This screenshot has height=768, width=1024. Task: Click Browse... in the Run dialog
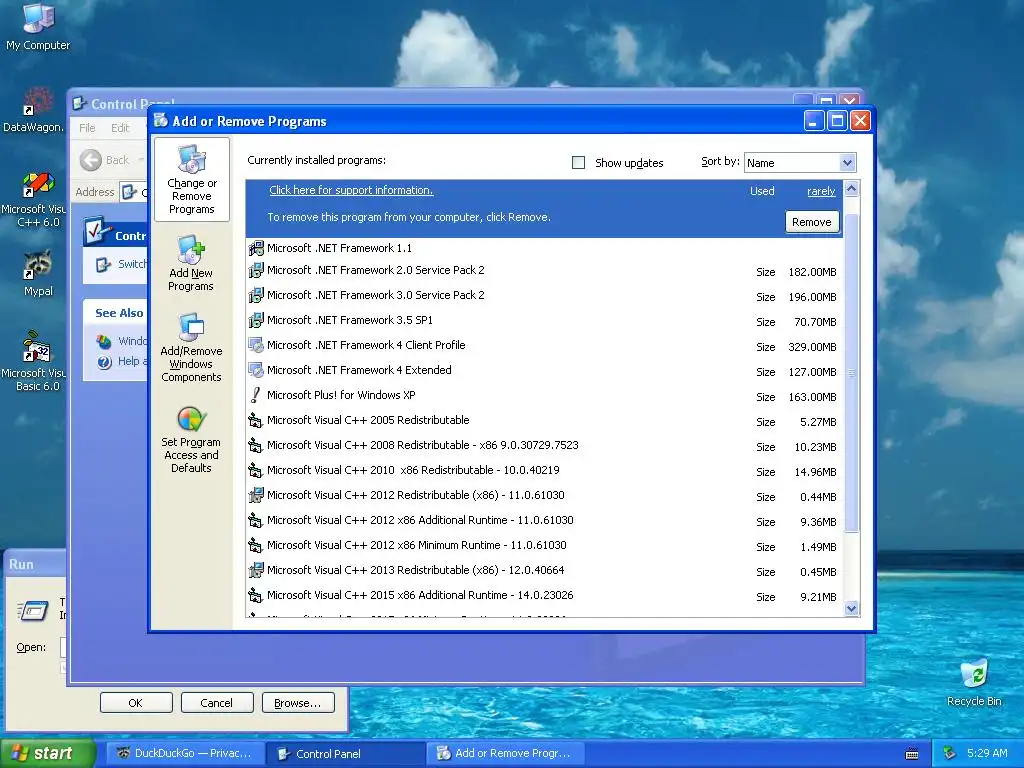298,703
